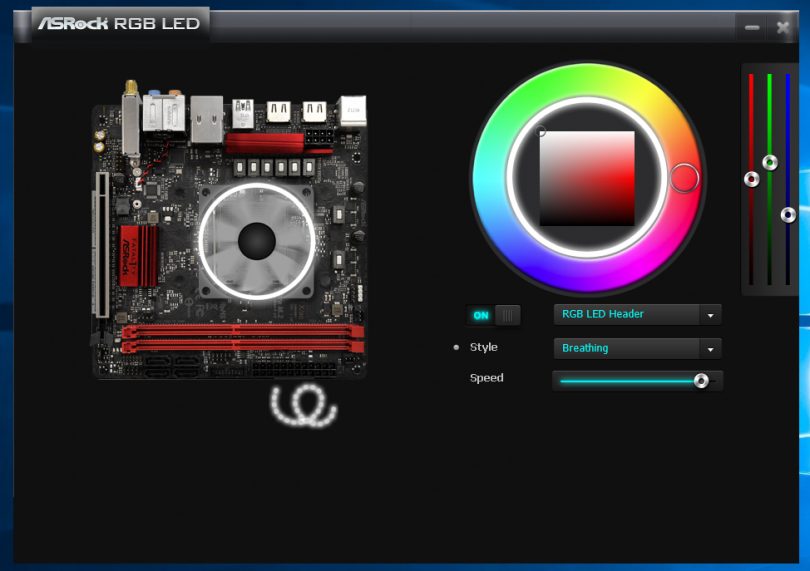The width and height of the screenshot is (810, 571).
Task: Click the ASRock RGB LED logo
Action: pyautogui.click(x=119, y=23)
